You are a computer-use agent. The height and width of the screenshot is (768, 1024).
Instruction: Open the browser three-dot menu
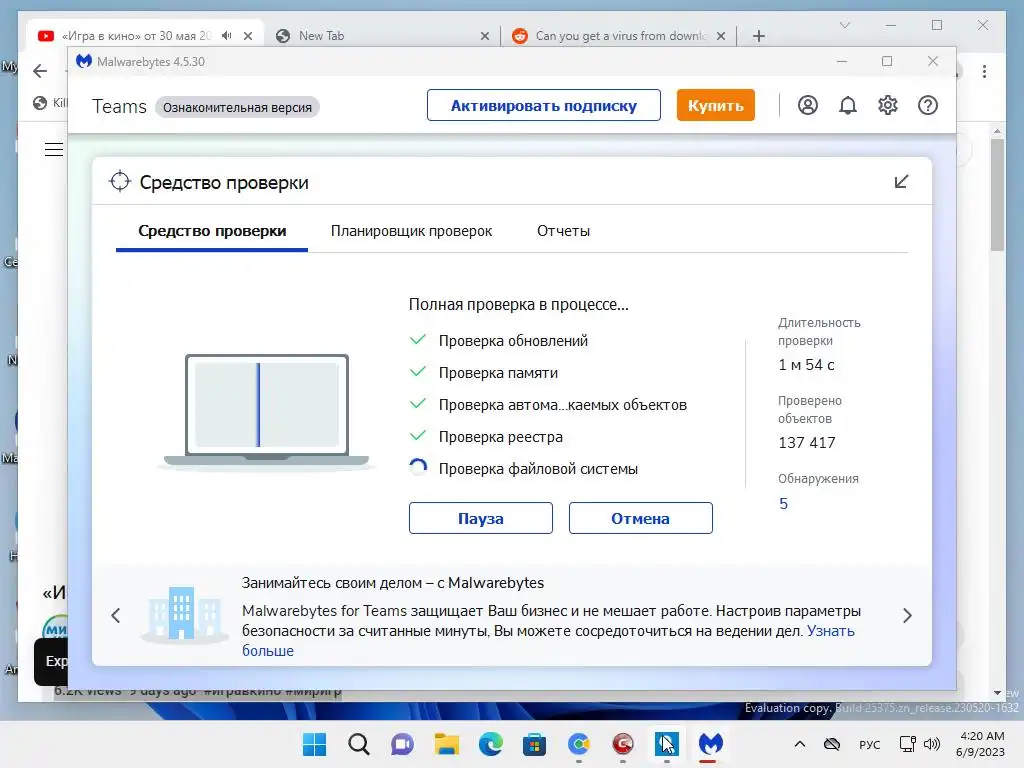tap(984, 71)
